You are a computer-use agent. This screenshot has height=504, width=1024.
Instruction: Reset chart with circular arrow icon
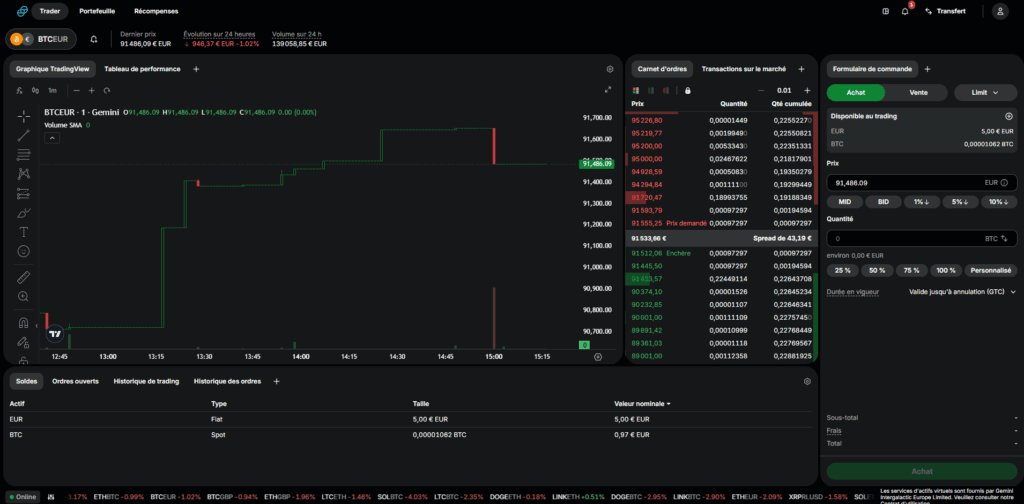(x=107, y=91)
